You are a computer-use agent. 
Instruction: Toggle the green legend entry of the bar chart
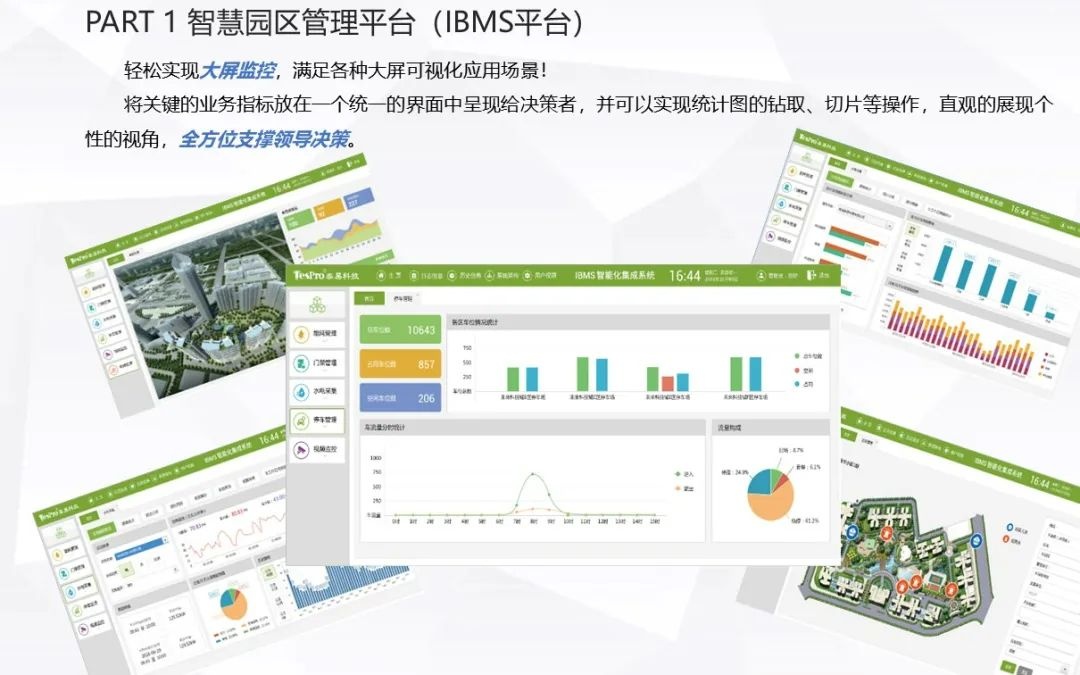click(x=808, y=356)
